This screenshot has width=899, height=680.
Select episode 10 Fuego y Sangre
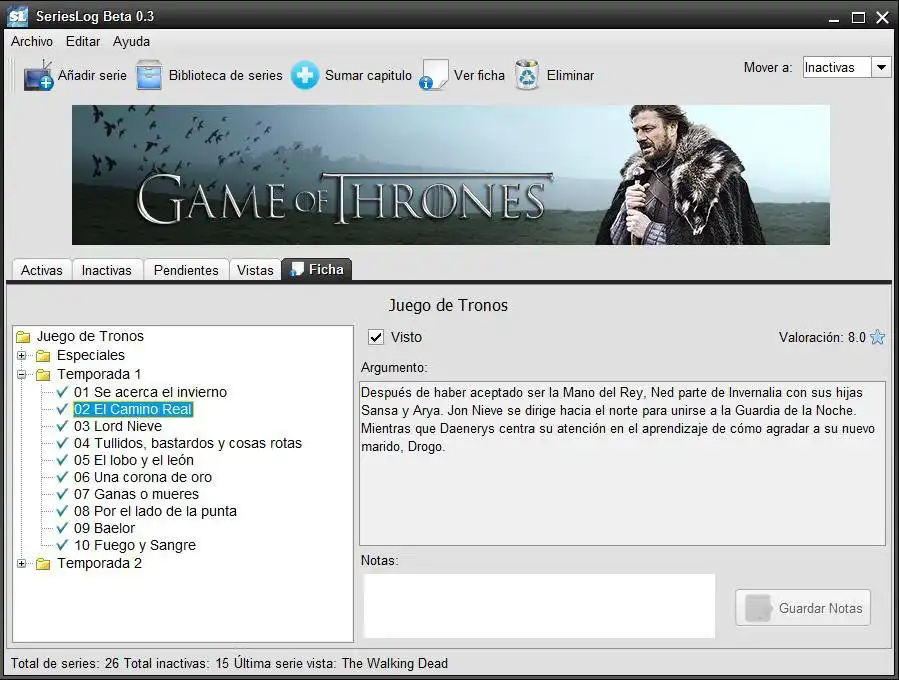pos(135,545)
